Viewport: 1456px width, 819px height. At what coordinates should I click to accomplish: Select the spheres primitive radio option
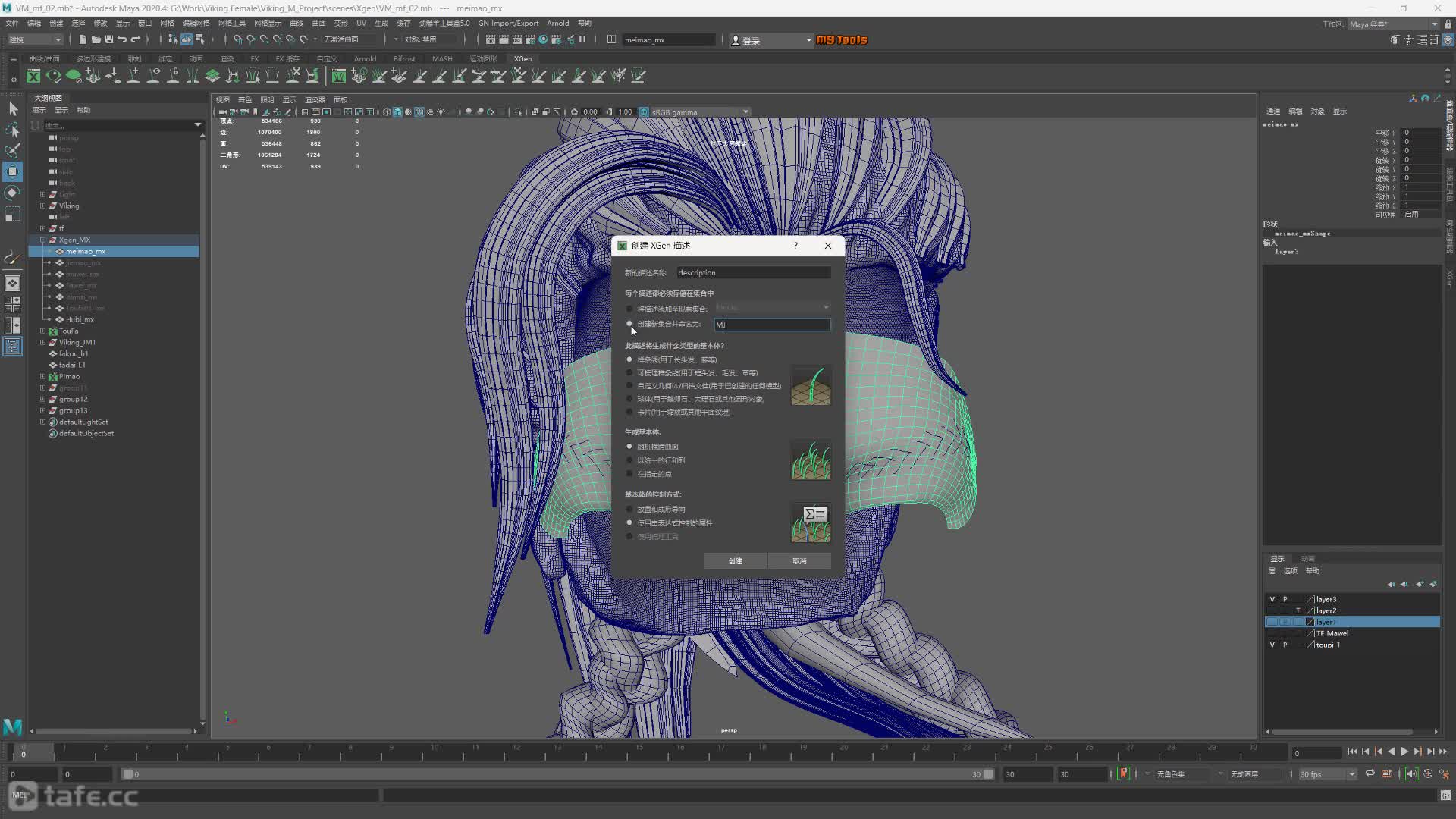coord(629,398)
